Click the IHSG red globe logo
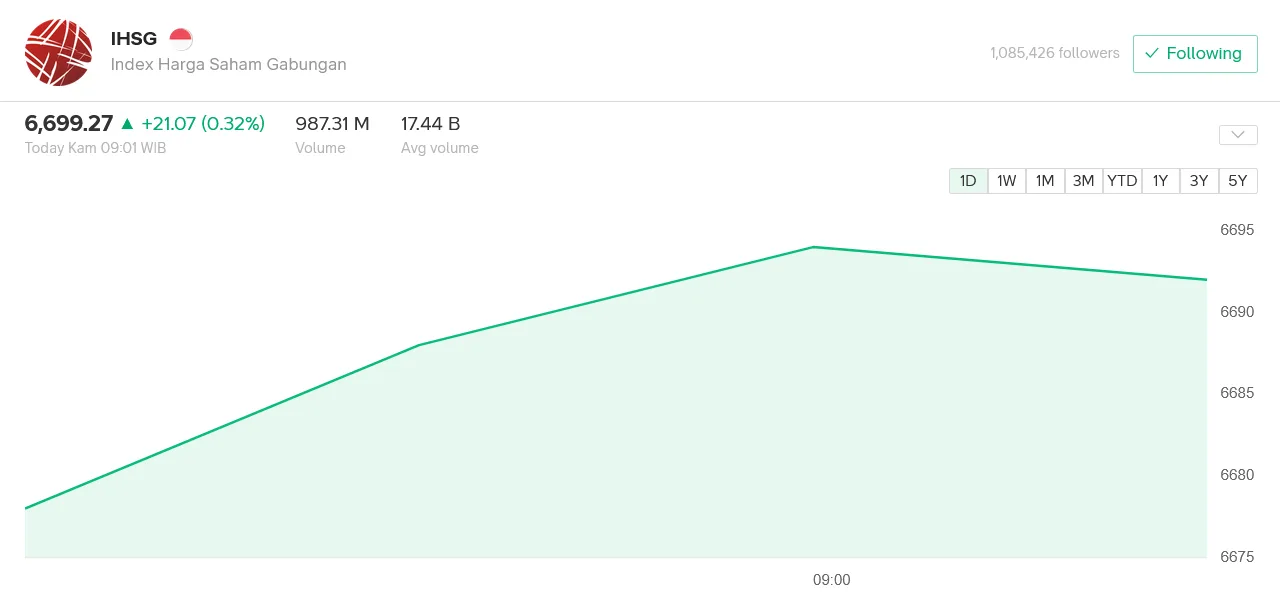Viewport: 1280px width, 616px height. tap(58, 52)
